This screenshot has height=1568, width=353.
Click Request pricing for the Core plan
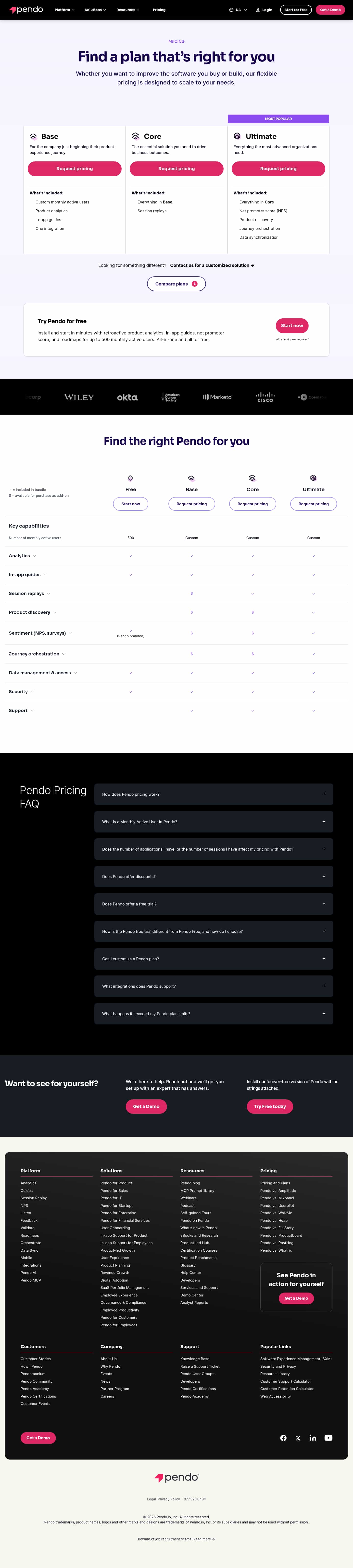coord(176,169)
